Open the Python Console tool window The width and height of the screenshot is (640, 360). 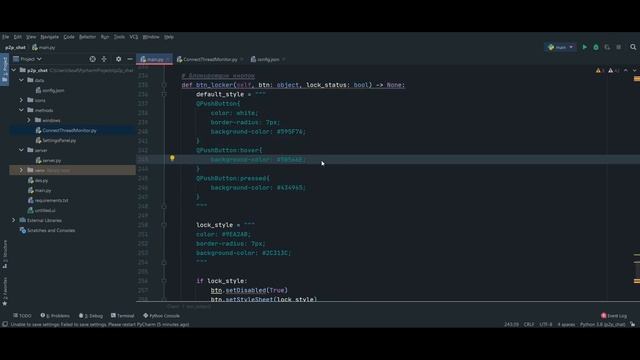[161, 316]
